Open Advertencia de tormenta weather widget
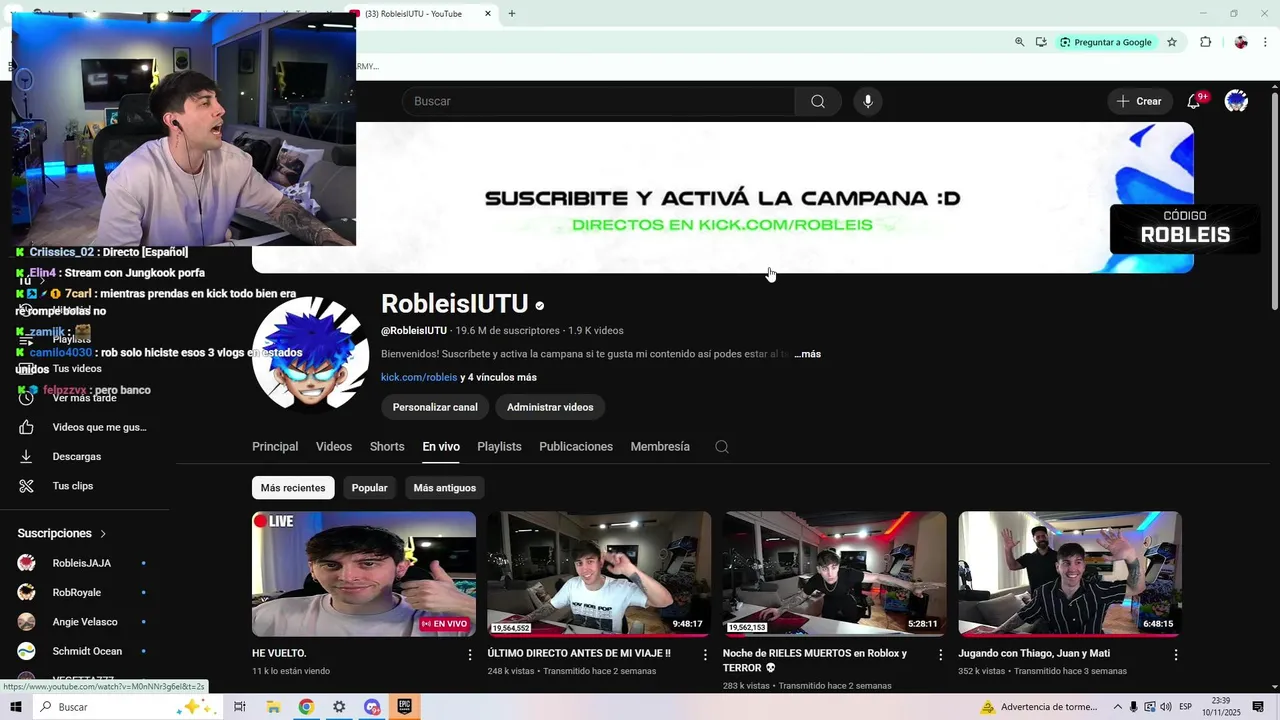Image resolution: width=1280 pixels, height=720 pixels. tap(1040, 707)
